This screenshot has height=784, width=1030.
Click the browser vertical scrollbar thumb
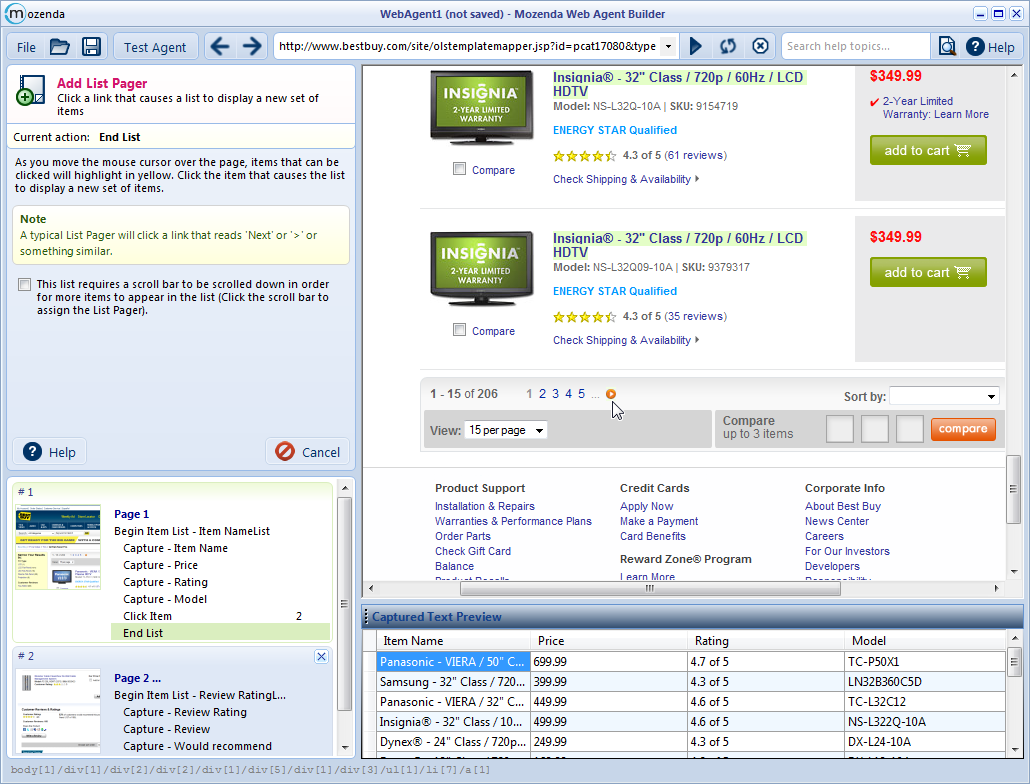point(1014,489)
